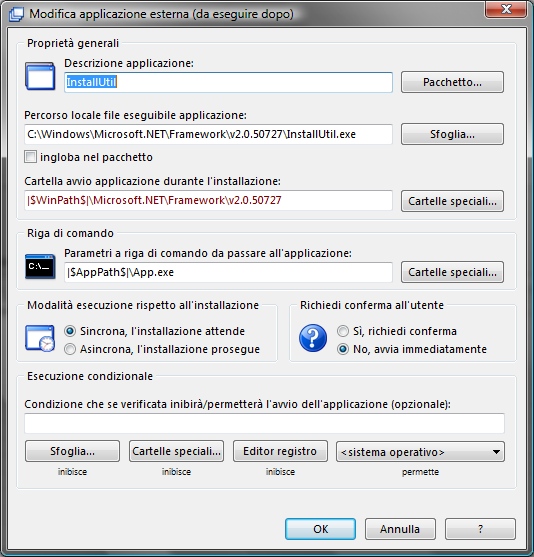Click the parameters field with |$AppPath$|\App.exe
534x557 pixels.
point(228,272)
